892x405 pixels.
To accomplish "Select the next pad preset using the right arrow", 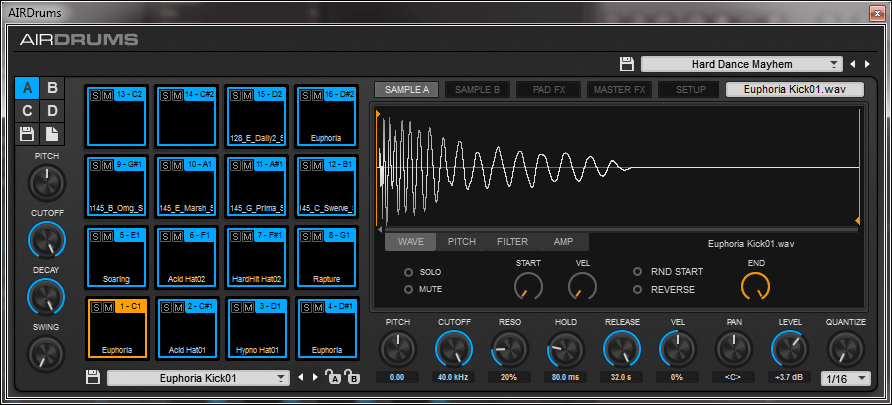I will (315, 378).
